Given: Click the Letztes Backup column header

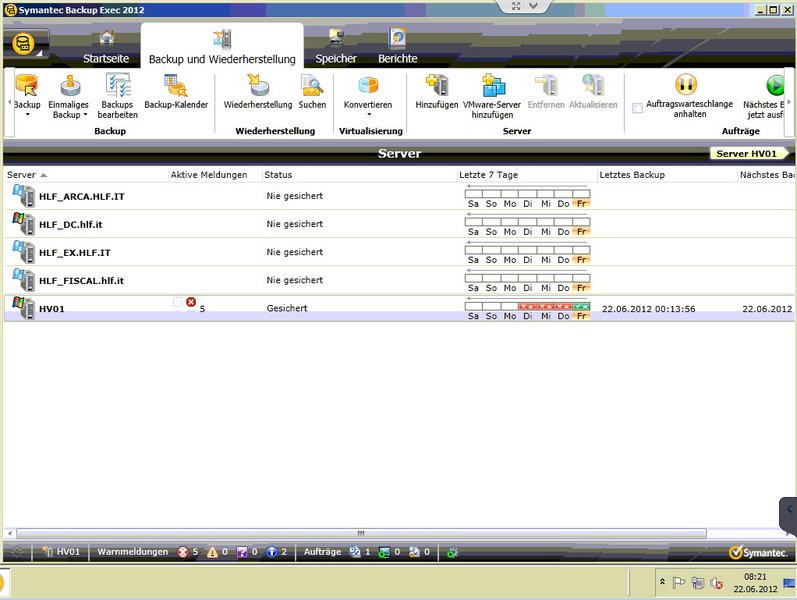Looking at the screenshot, I should tap(667, 174).
